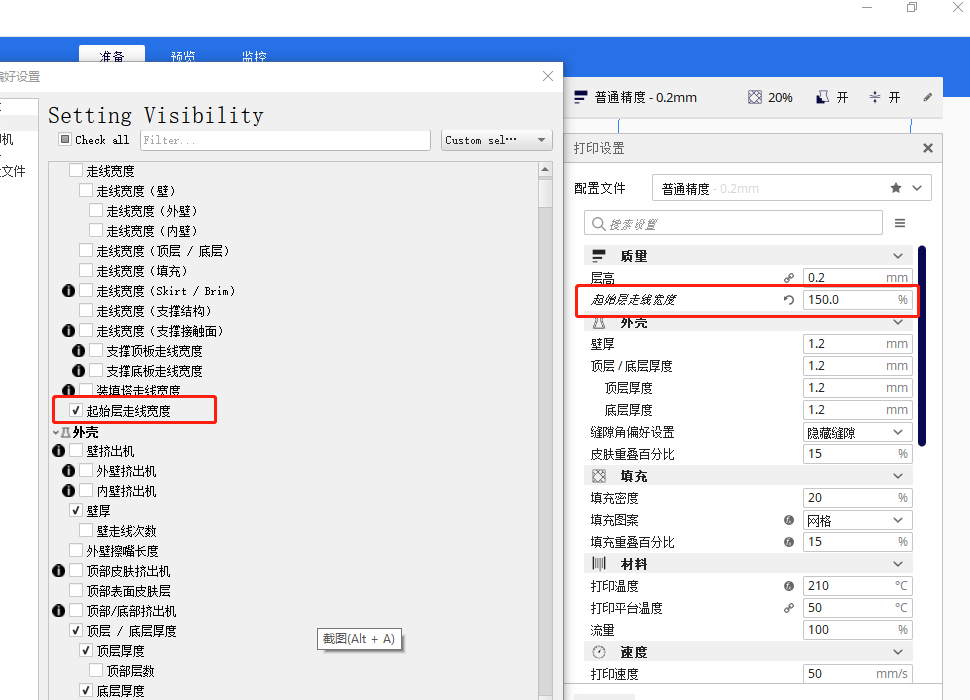
Task: Click the dark scrollbar in the print settings
Action: click(x=922, y=345)
